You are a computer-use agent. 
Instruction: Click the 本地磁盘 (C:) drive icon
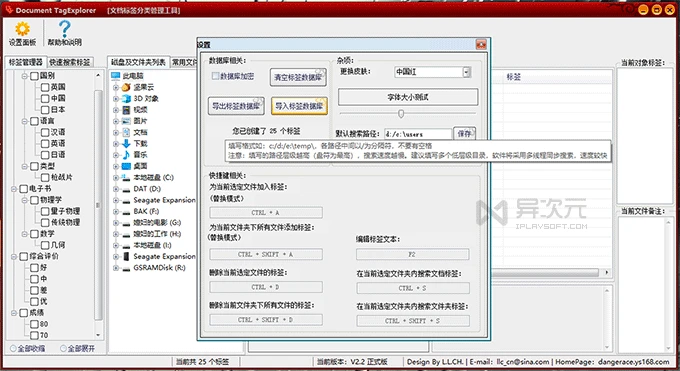126,177
